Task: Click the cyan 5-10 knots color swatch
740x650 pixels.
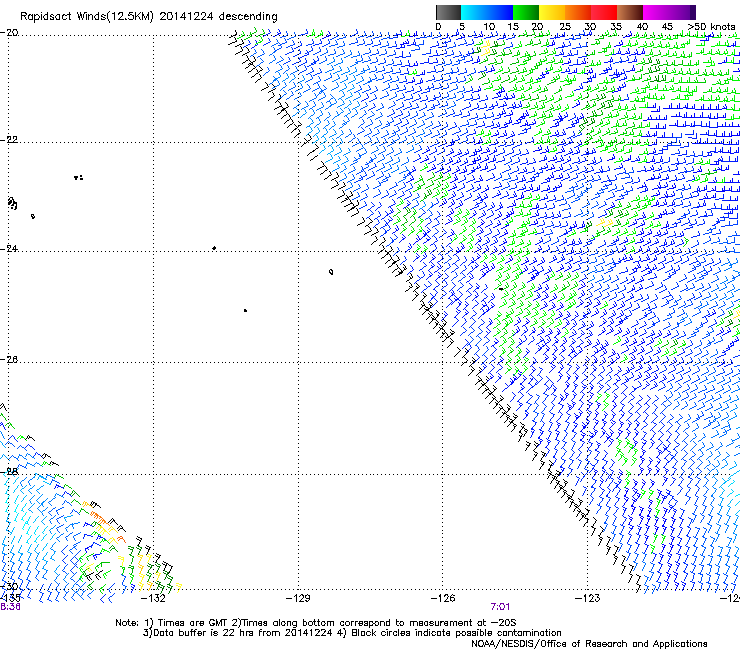Action: click(474, 12)
